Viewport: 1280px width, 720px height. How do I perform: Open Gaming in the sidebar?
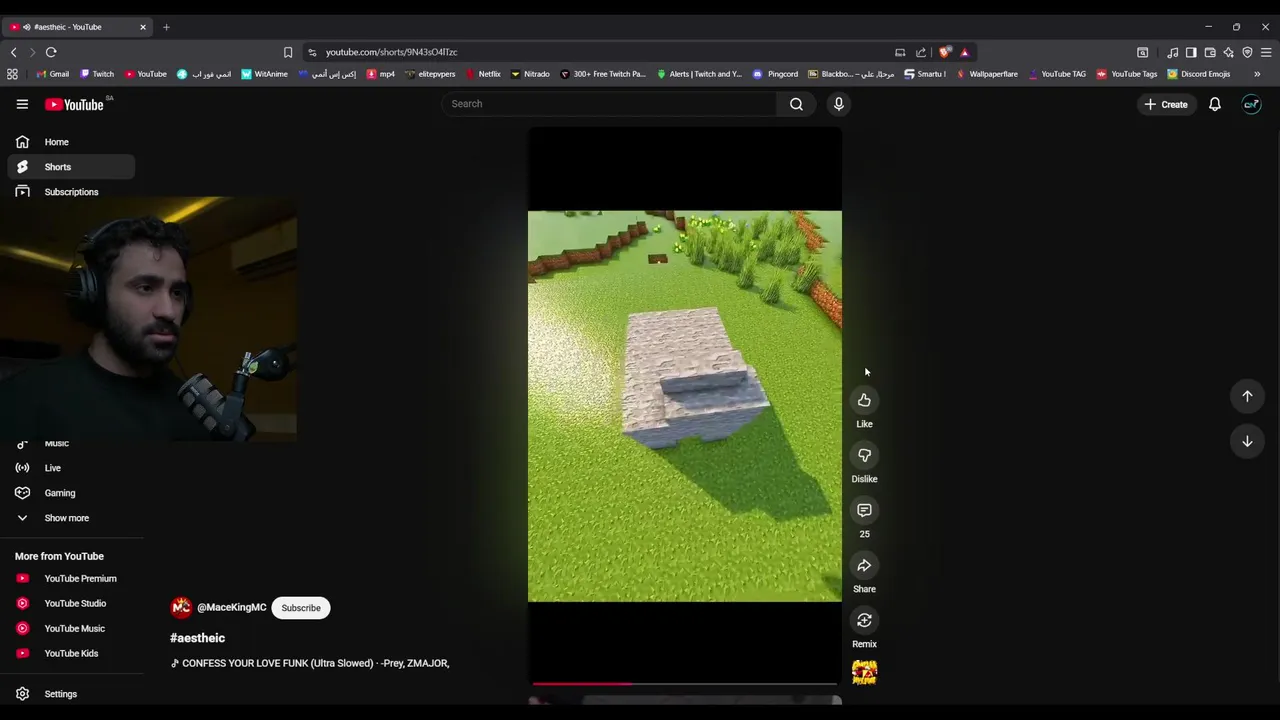click(x=71, y=493)
